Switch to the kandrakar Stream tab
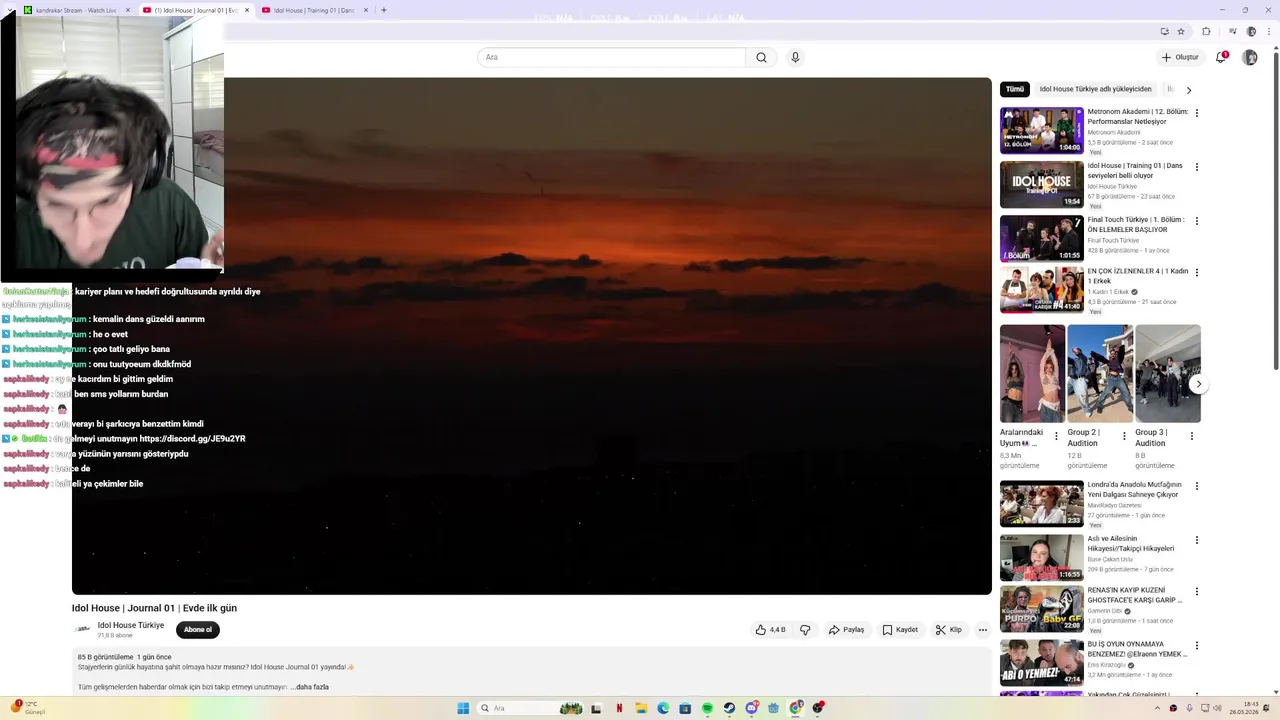The width and height of the screenshot is (1280, 720). coord(77,10)
